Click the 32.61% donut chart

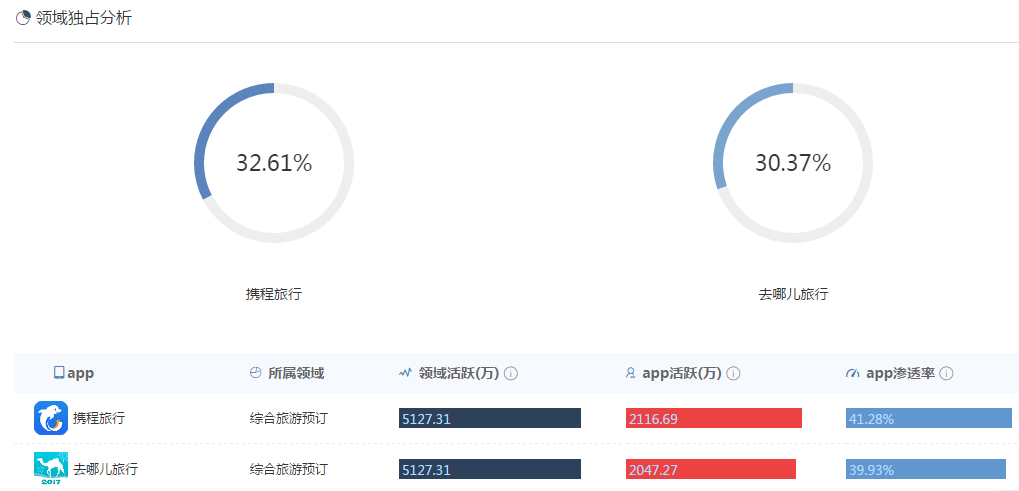(x=274, y=163)
